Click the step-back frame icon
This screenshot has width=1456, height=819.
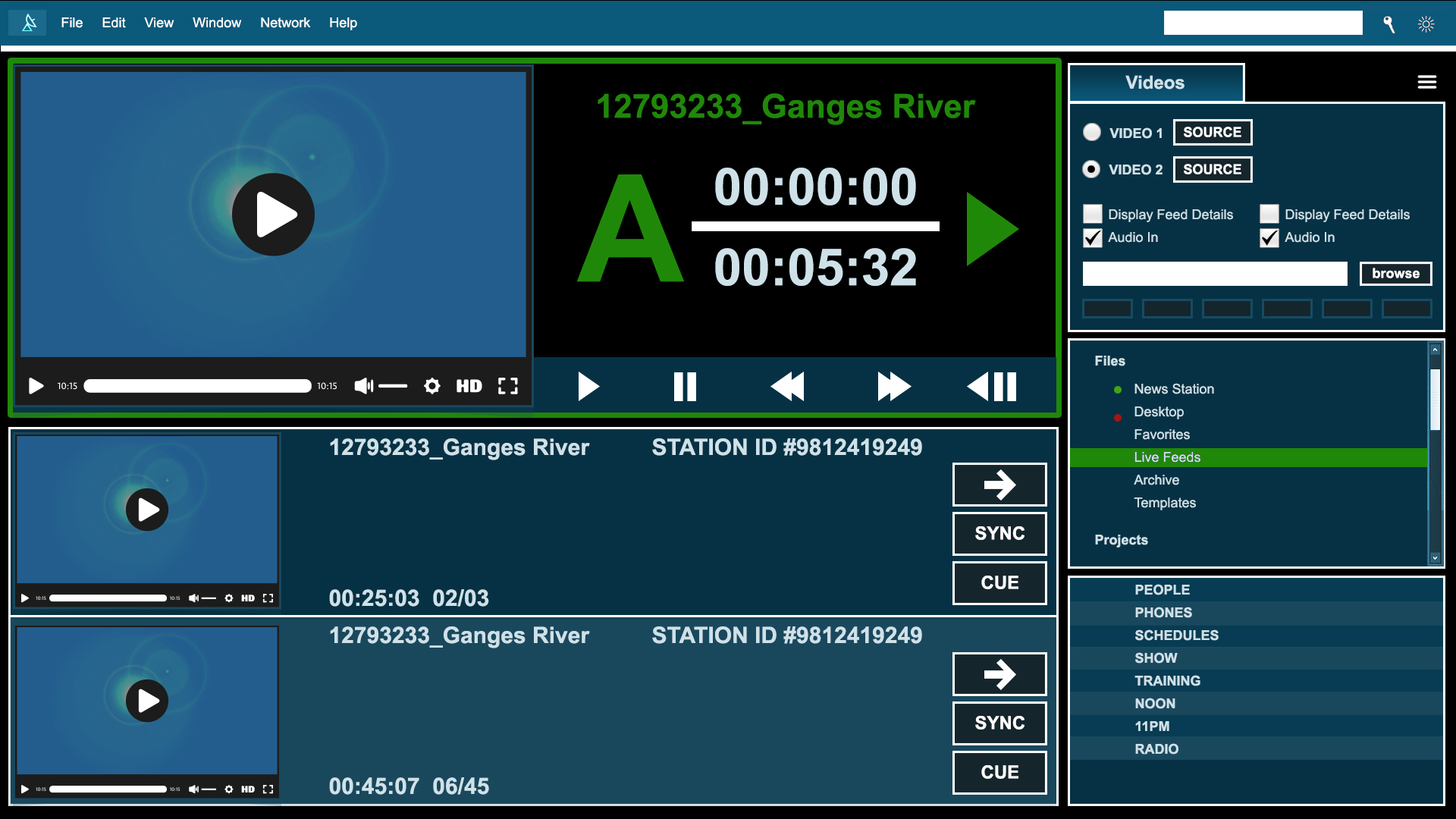tap(992, 387)
